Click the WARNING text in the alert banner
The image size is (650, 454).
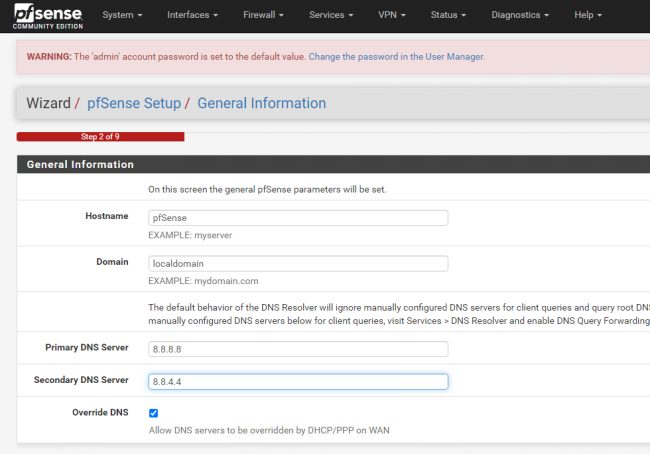pos(49,57)
